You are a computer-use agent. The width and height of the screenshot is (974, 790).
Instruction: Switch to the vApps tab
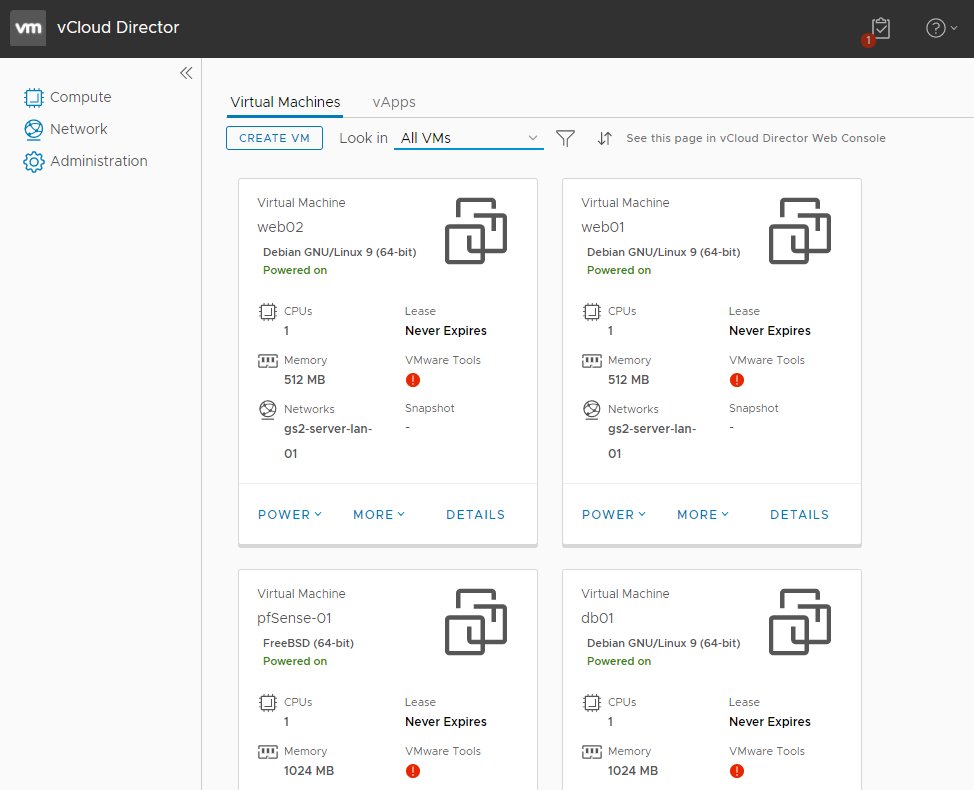click(394, 102)
